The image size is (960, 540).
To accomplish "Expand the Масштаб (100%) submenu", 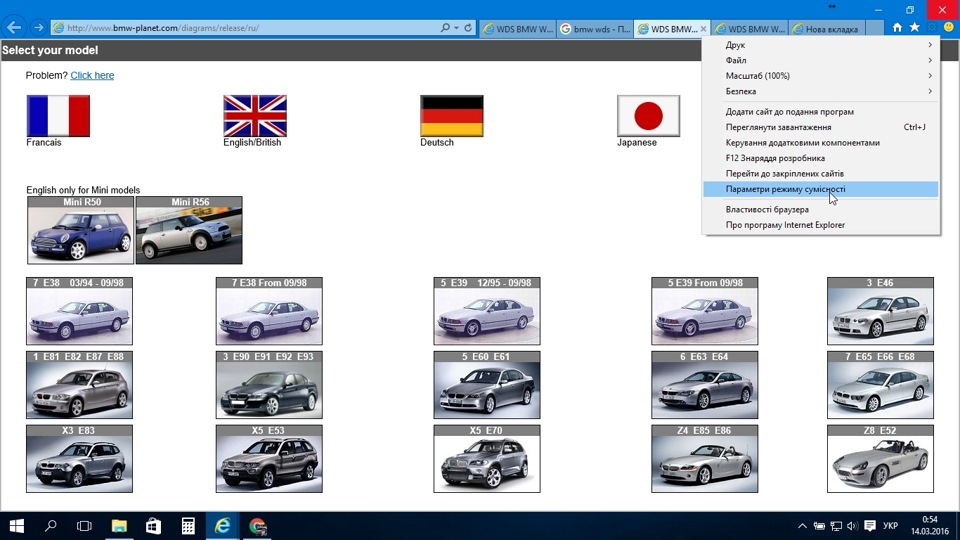I will (x=821, y=76).
